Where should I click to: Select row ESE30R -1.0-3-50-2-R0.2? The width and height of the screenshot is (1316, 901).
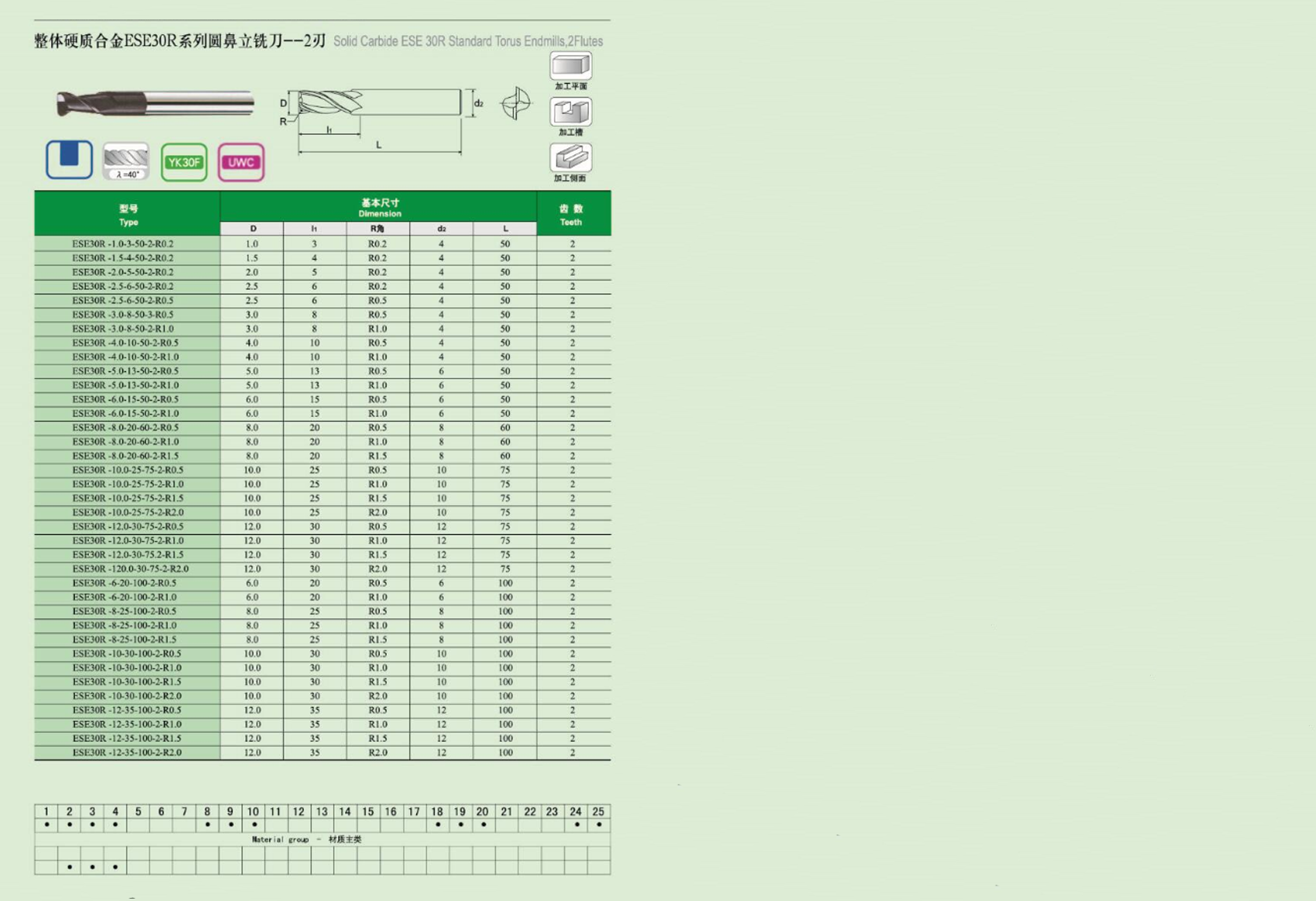click(x=123, y=243)
